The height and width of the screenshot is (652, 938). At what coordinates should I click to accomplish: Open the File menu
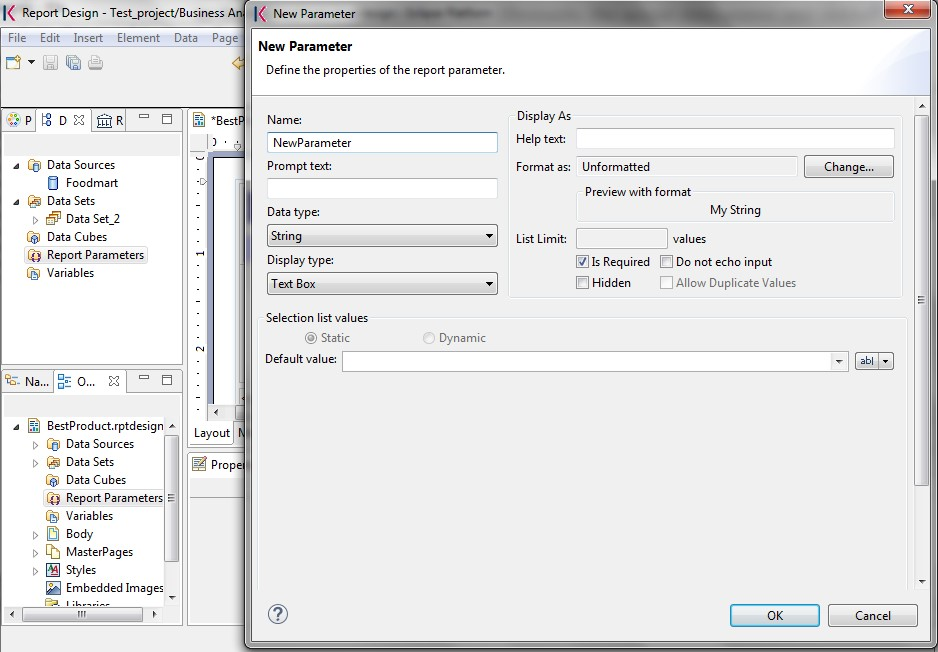coord(17,38)
